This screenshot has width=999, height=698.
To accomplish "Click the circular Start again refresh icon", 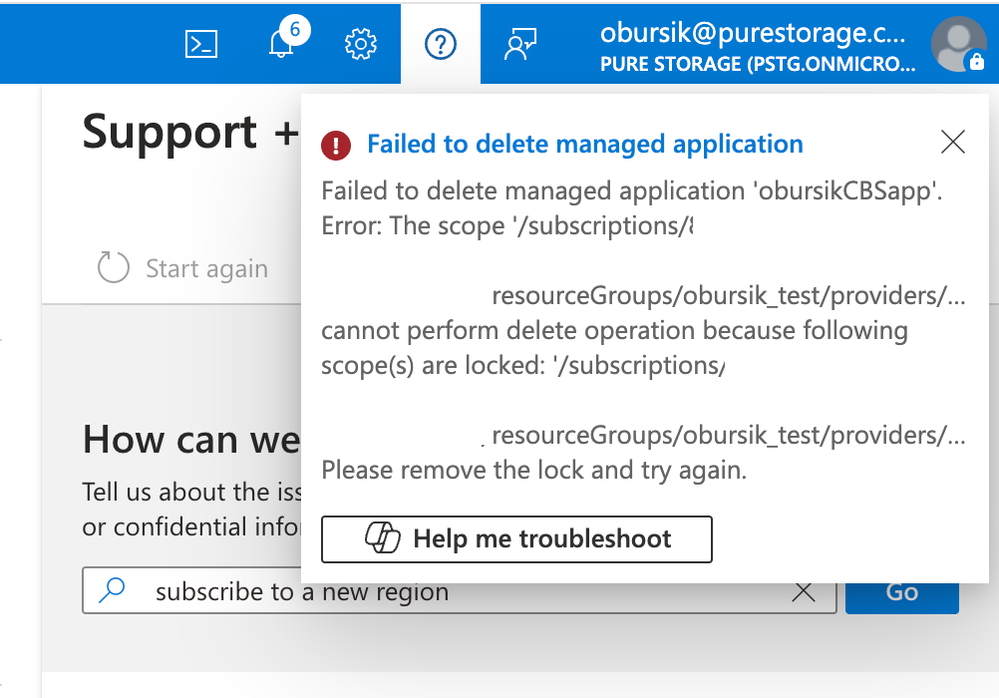I will [x=113, y=268].
